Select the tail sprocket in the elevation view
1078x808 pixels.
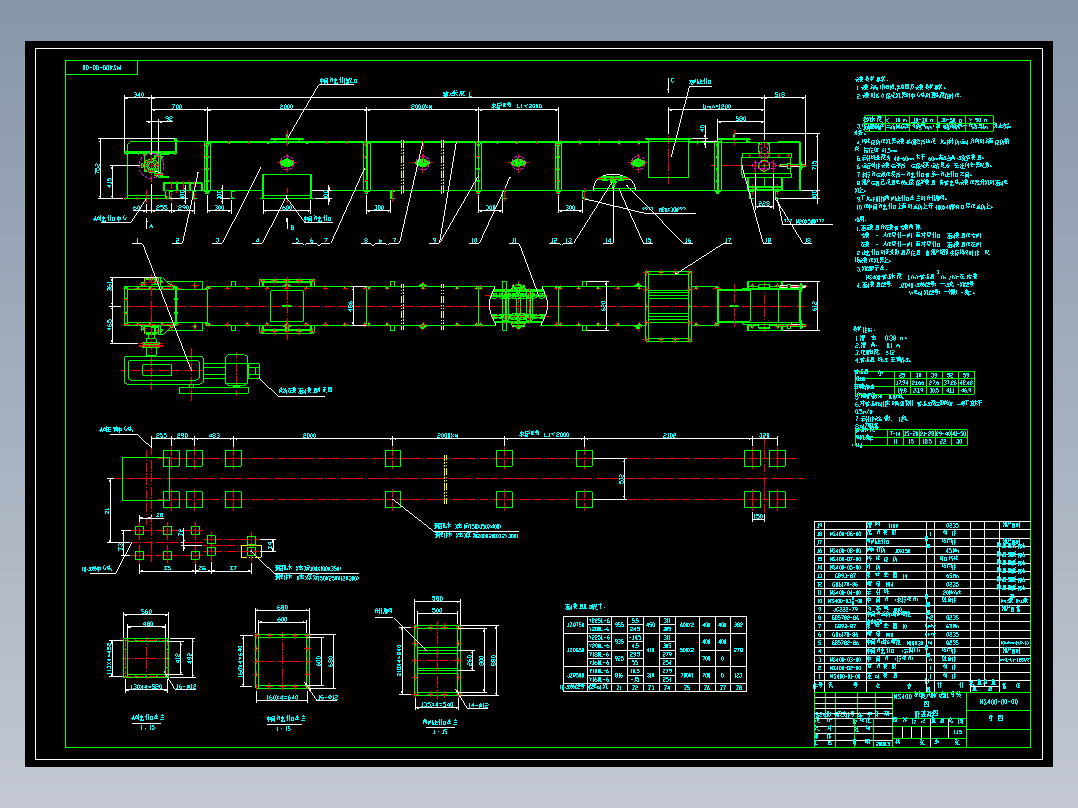point(764,165)
